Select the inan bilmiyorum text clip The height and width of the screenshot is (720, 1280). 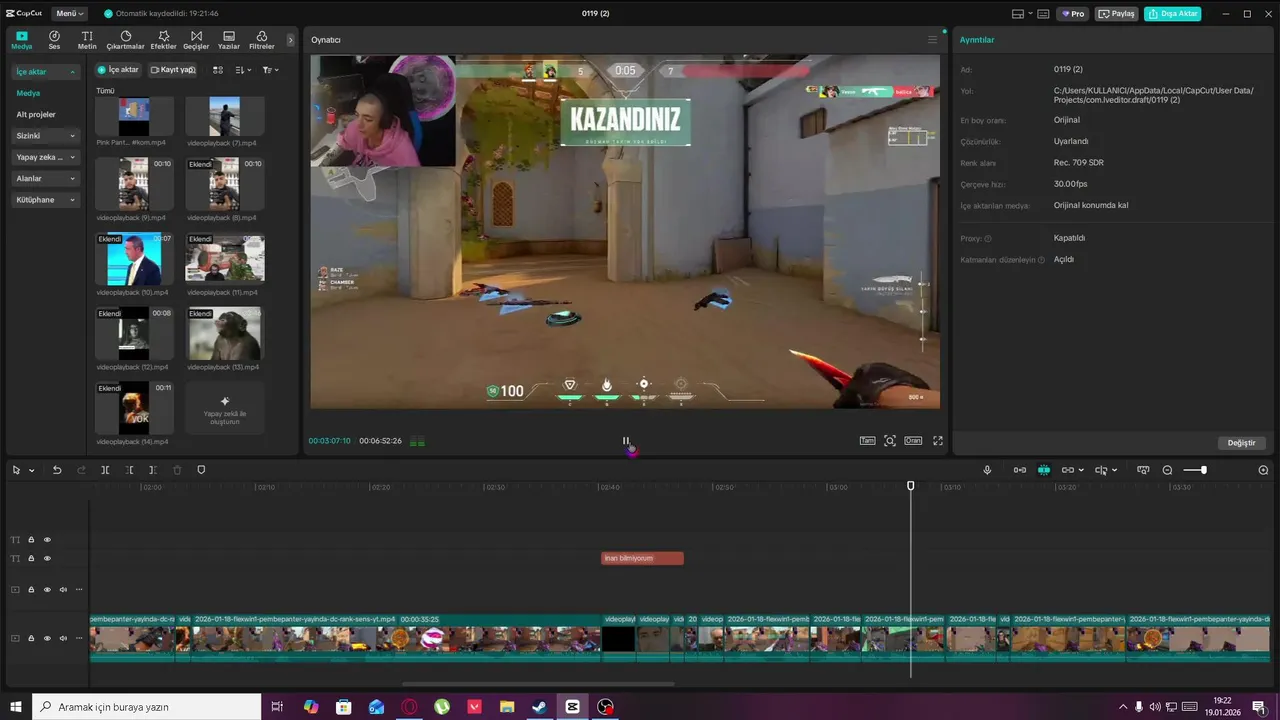coord(642,558)
